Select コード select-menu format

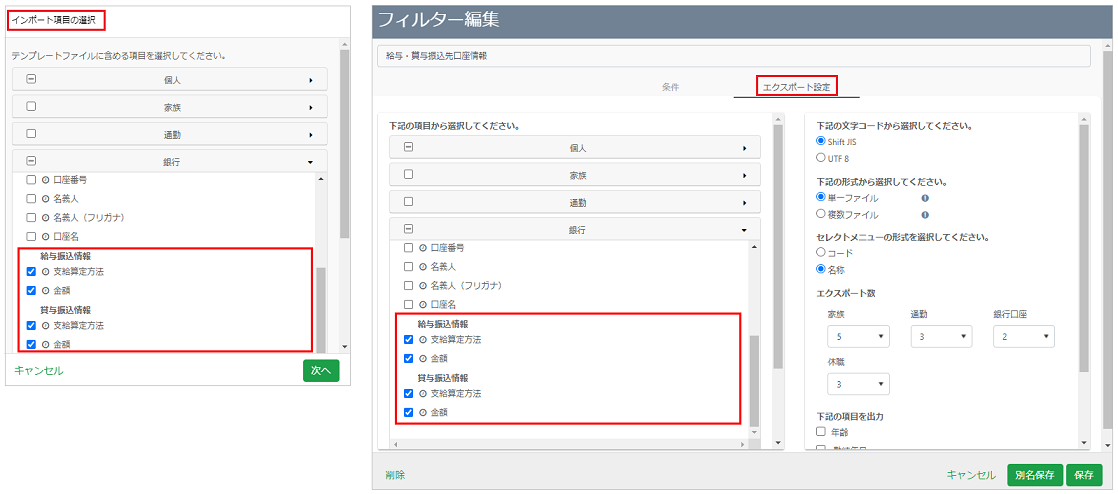click(821, 252)
